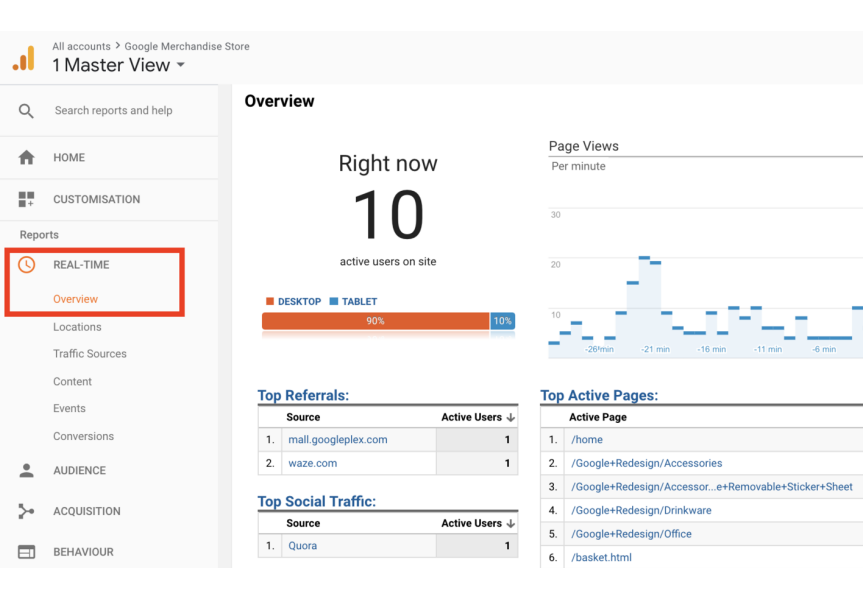Select the Real-Time Overview report
This screenshot has width=863, height=599.
(75, 299)
